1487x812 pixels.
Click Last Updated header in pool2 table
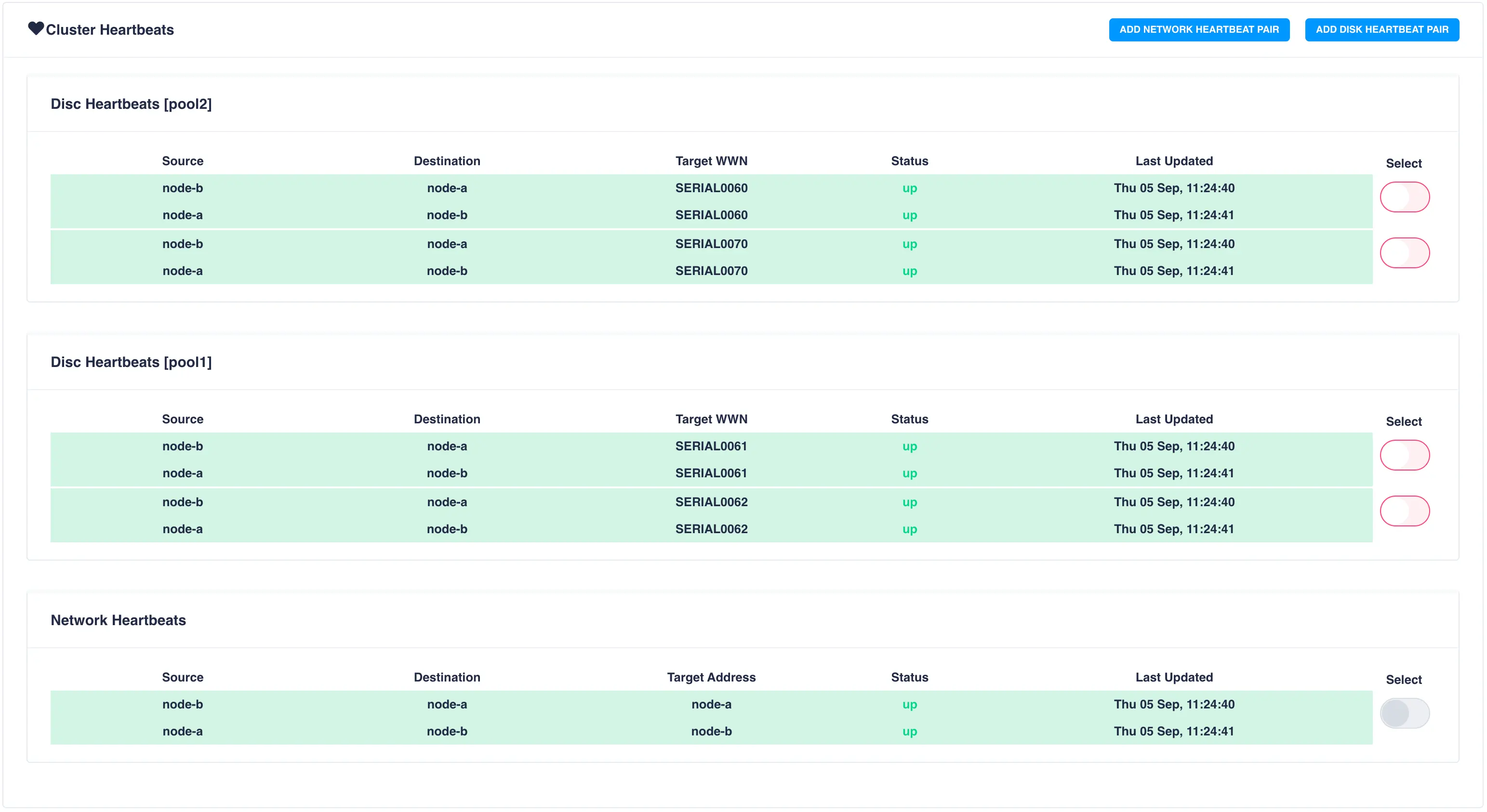pyautogui.click(x=1173, y=161)
